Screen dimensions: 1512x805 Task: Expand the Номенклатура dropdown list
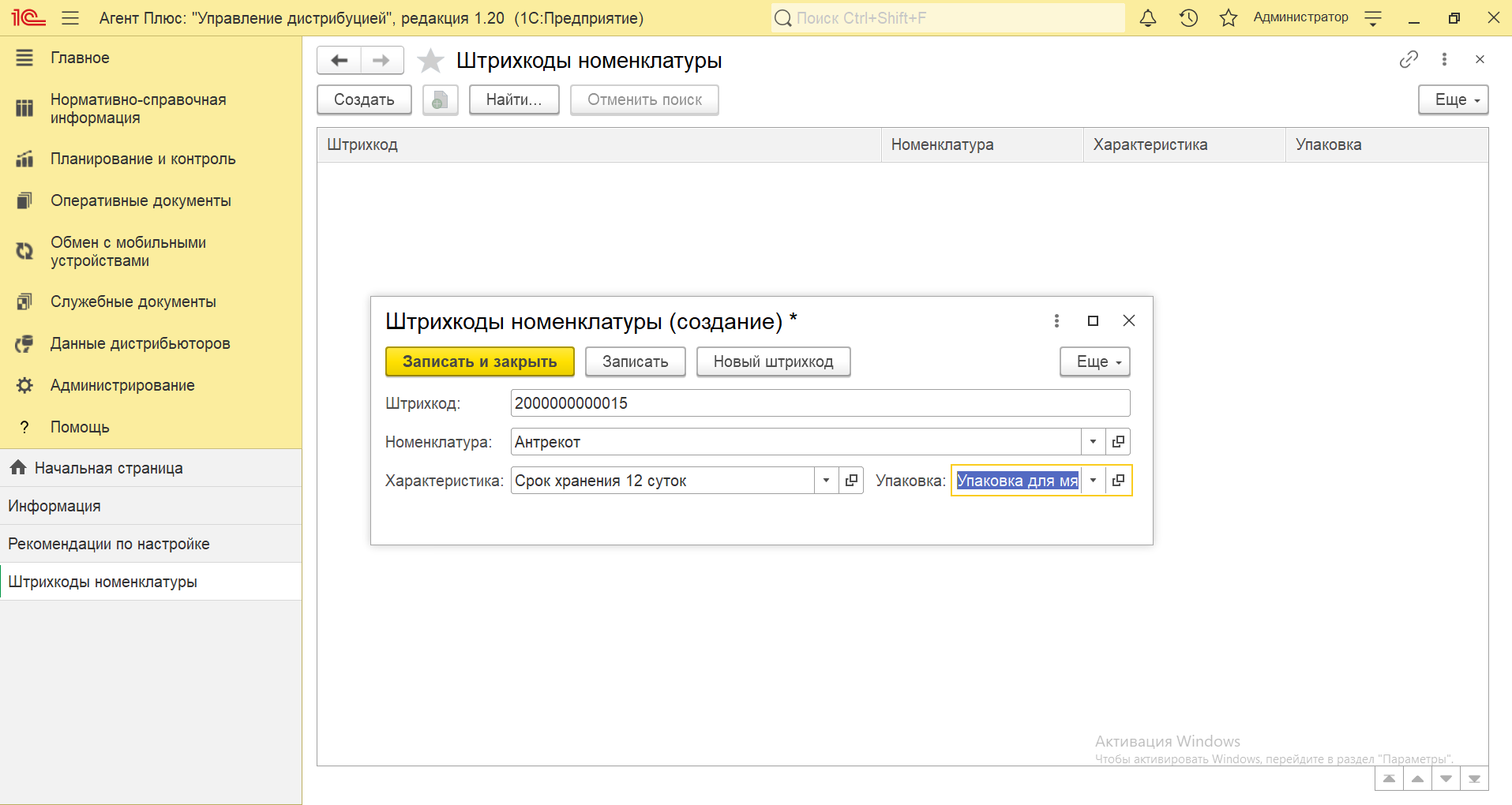(x=1093, y=442)
